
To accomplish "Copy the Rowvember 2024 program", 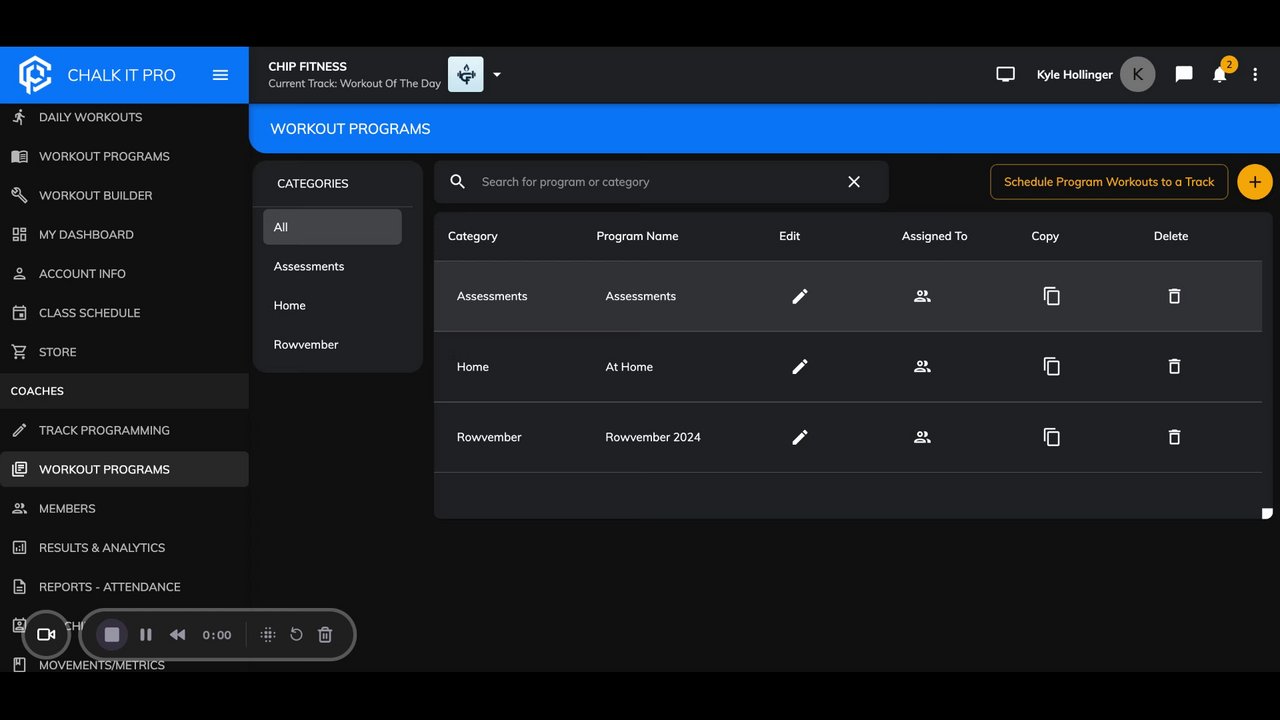I will pos(1051,437).
